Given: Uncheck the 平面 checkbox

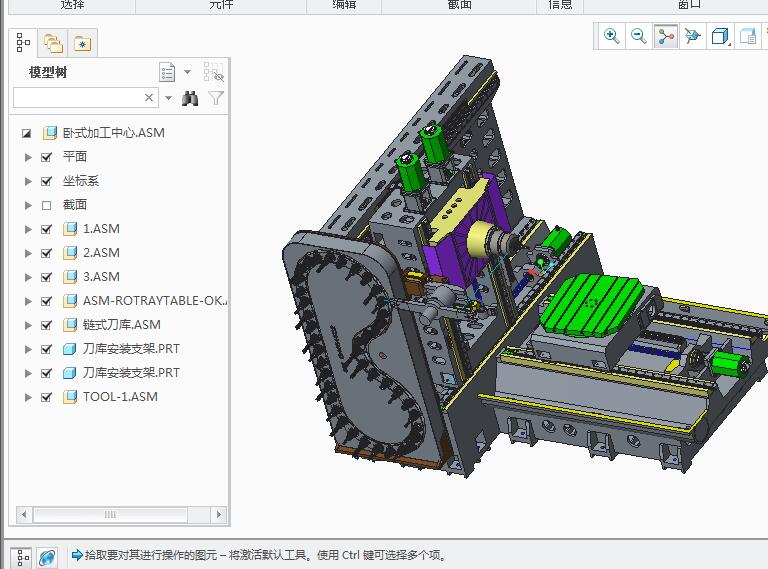Looking at the screenshot, I should (47, 157).
